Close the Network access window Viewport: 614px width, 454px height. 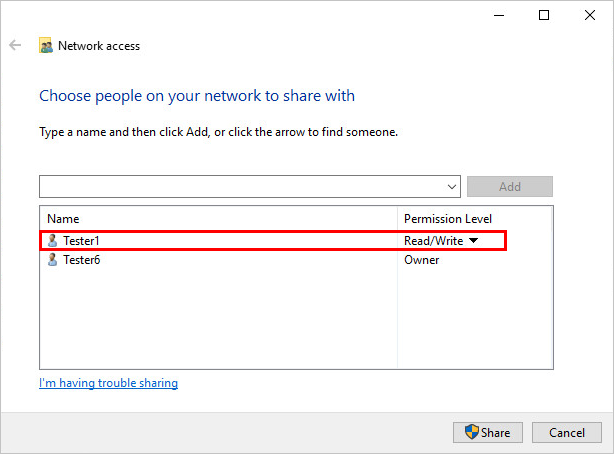[x=589, y=15]
